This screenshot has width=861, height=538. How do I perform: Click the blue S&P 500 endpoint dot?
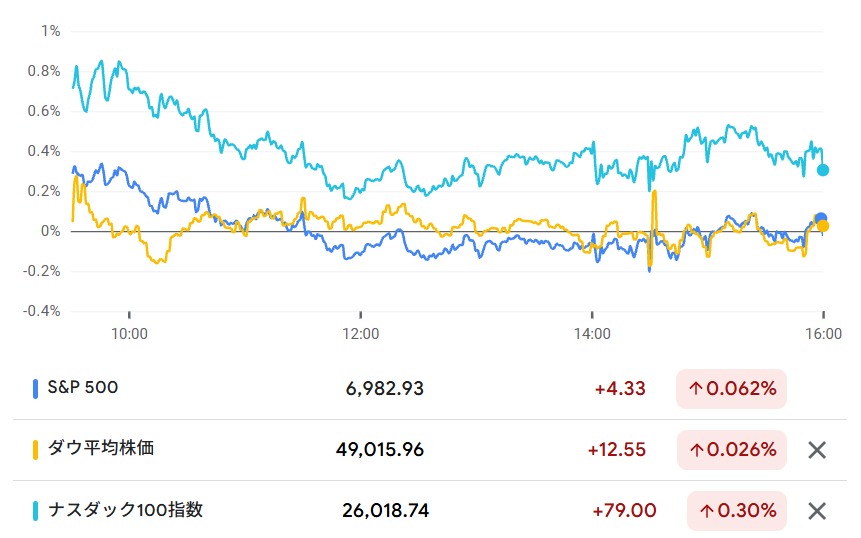point(821,218)
